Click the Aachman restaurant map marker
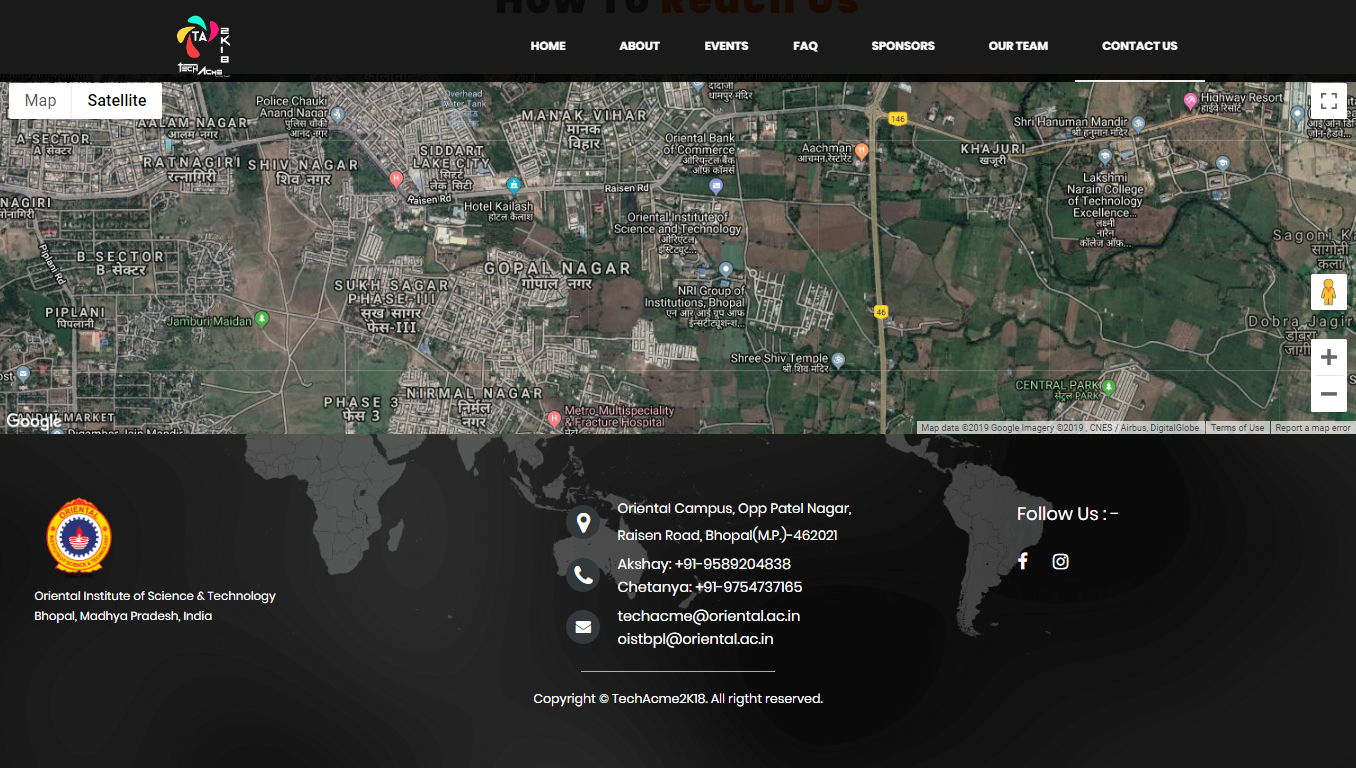Viewport: 1356px width, 768px height. coord(861,151)
